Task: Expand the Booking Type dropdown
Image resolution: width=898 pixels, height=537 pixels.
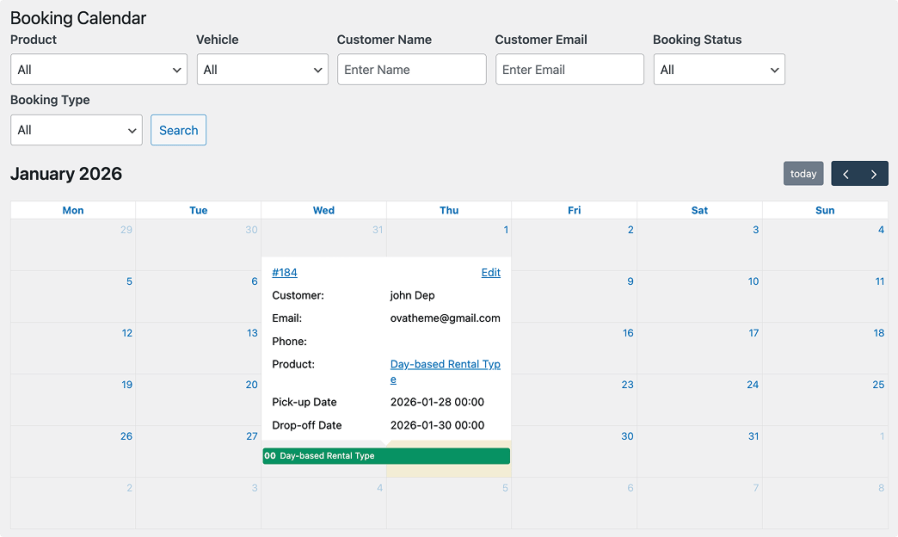Action: tap(76, 130)
